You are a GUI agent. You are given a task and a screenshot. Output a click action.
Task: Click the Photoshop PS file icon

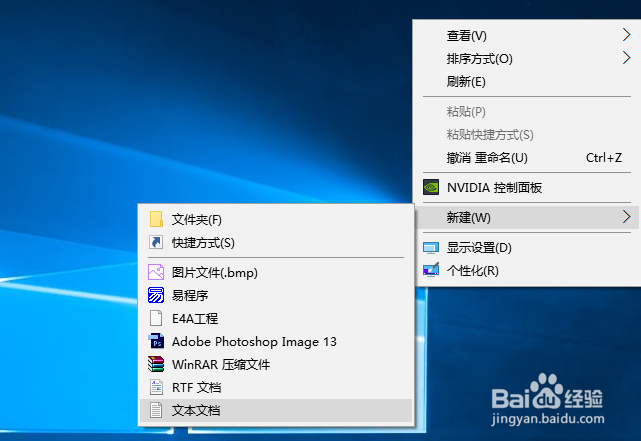[x=156, y=341]
